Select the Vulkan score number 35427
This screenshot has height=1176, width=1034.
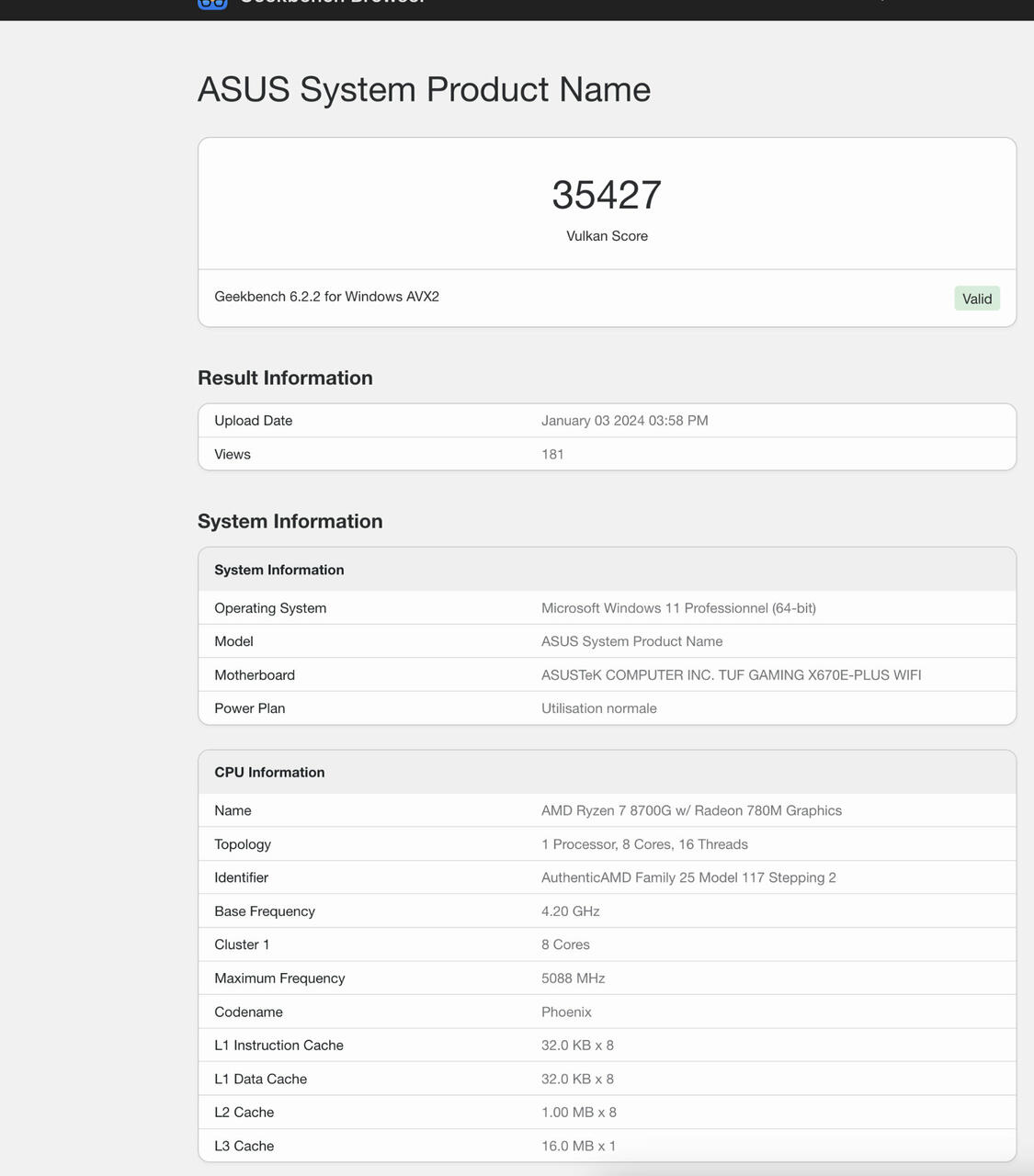[x=607, y=195]
